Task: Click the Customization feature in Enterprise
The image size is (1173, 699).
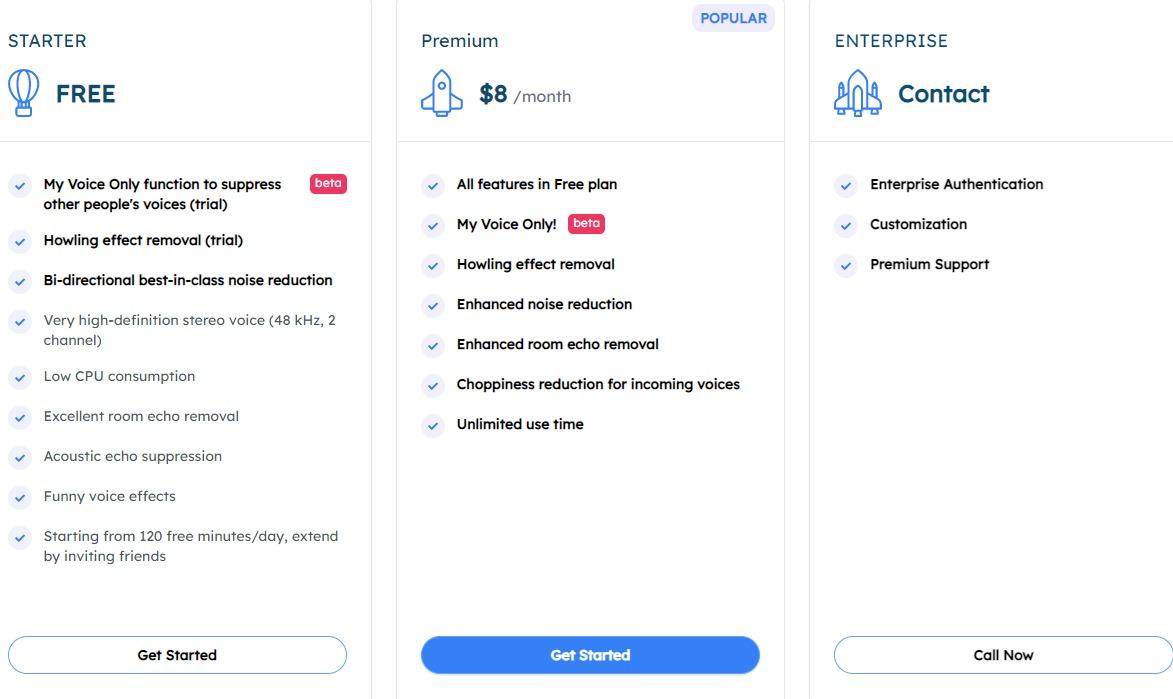Action: pos(918,224)
